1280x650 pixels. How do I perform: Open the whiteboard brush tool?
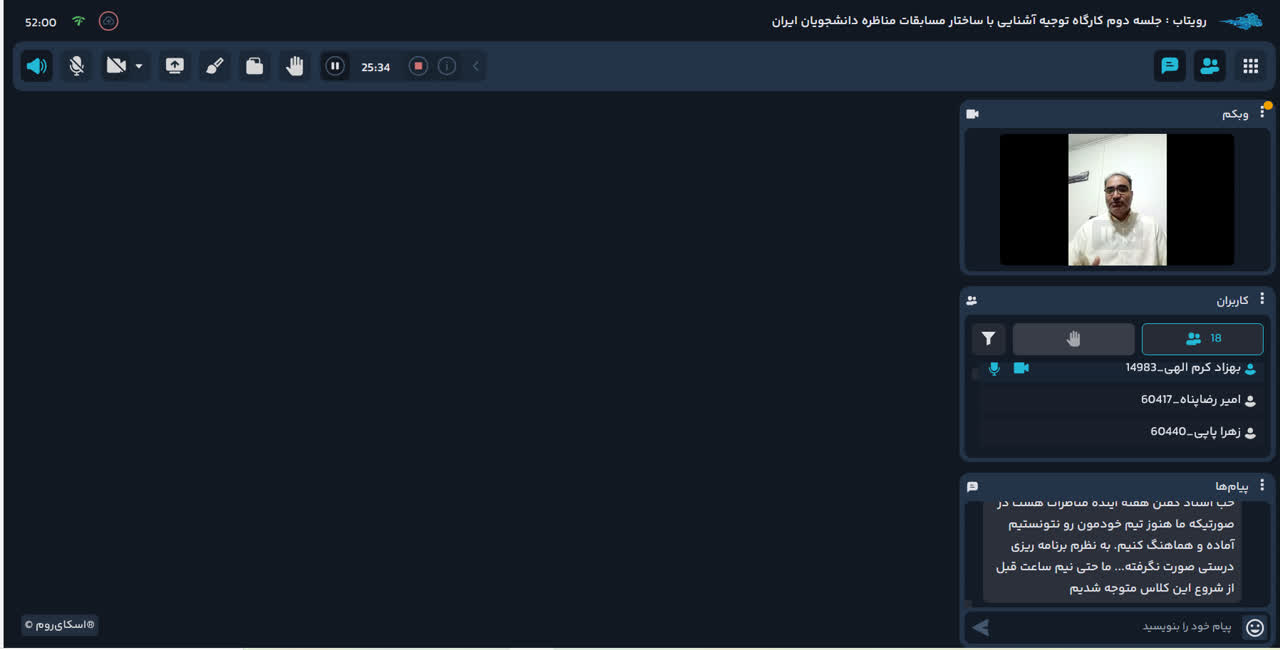214,66
